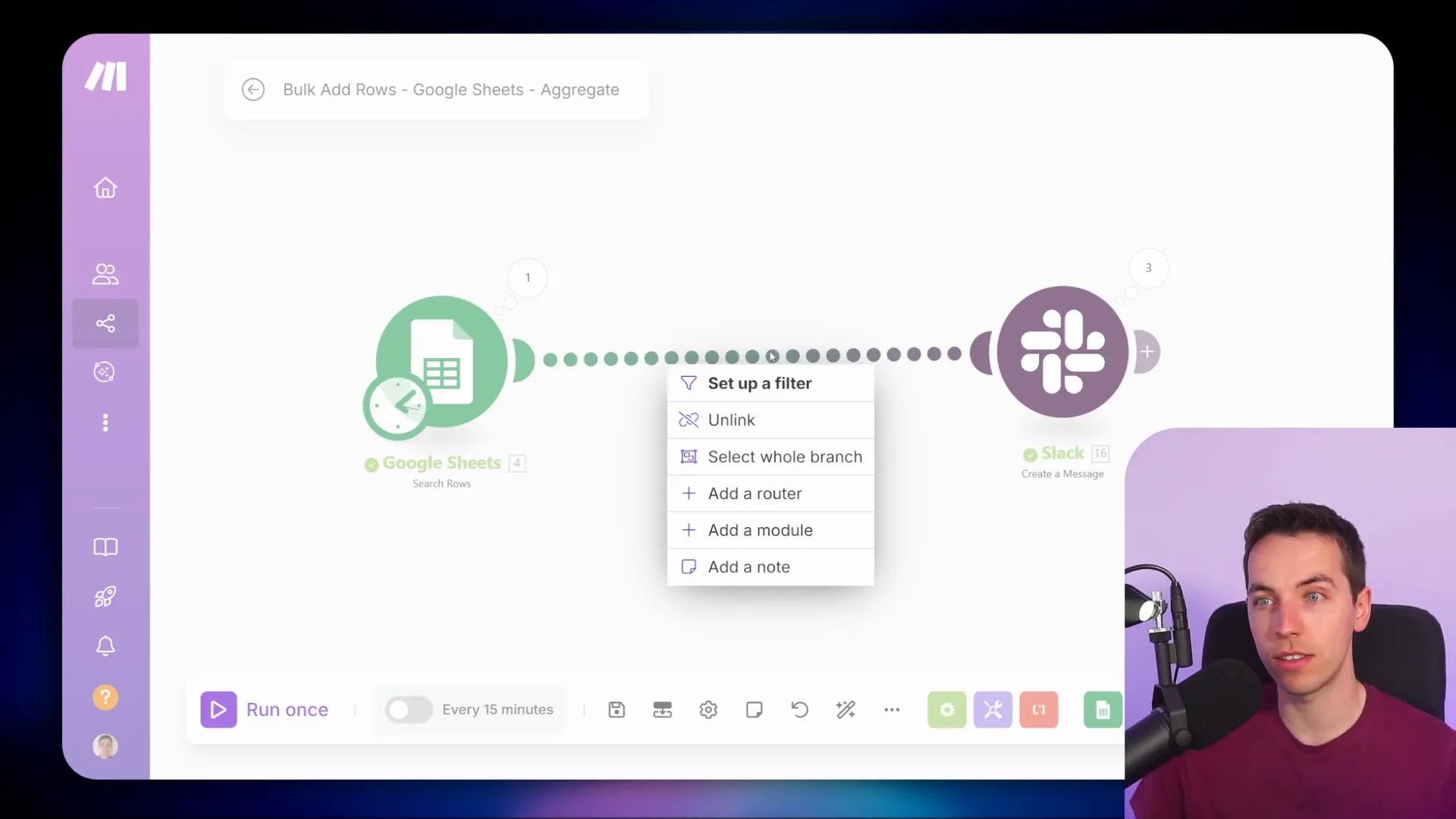Open the orange Help question icon
The image size is (1456, 819).
click(105, 697)
